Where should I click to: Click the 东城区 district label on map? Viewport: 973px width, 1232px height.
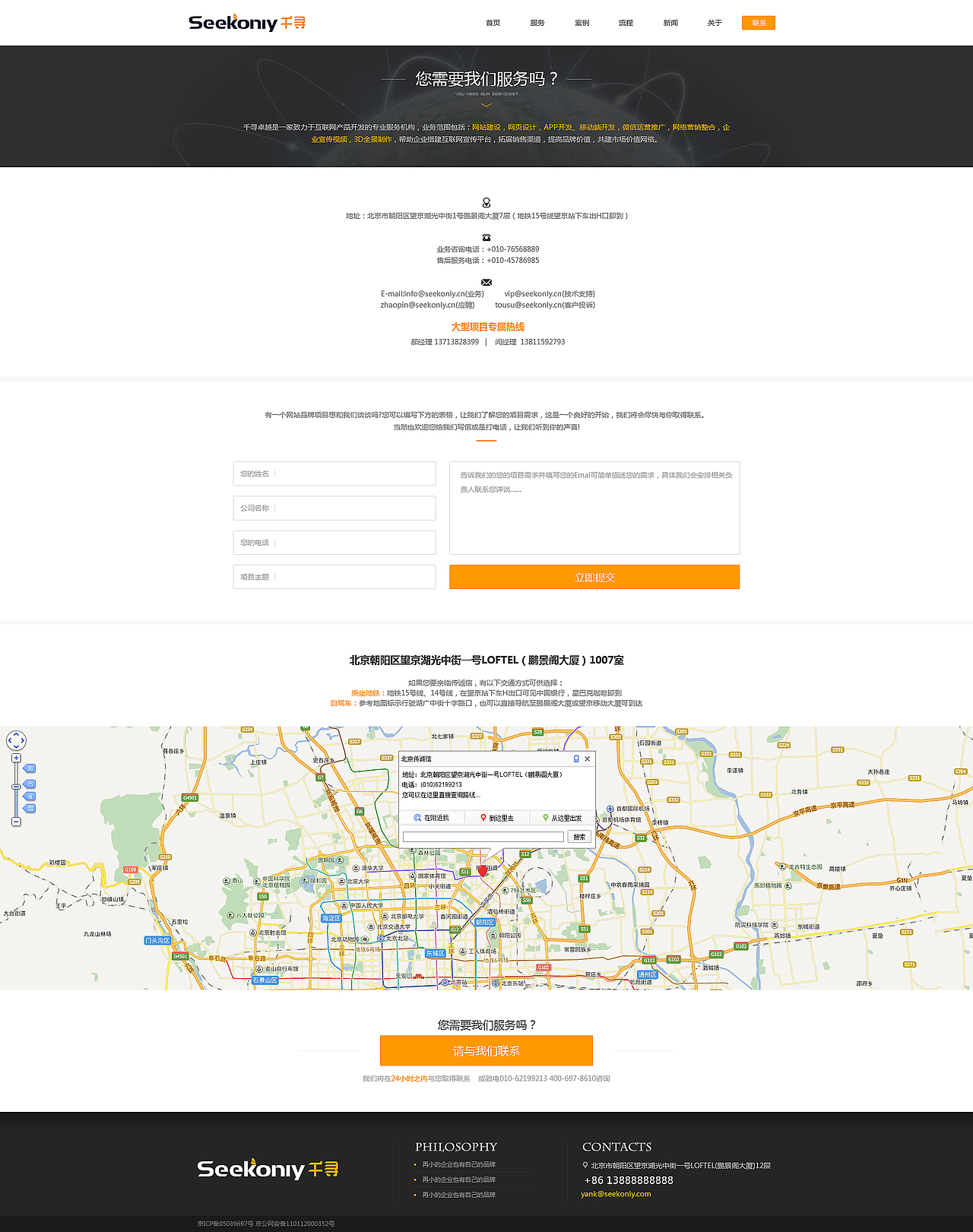click(x=435, y=953)
